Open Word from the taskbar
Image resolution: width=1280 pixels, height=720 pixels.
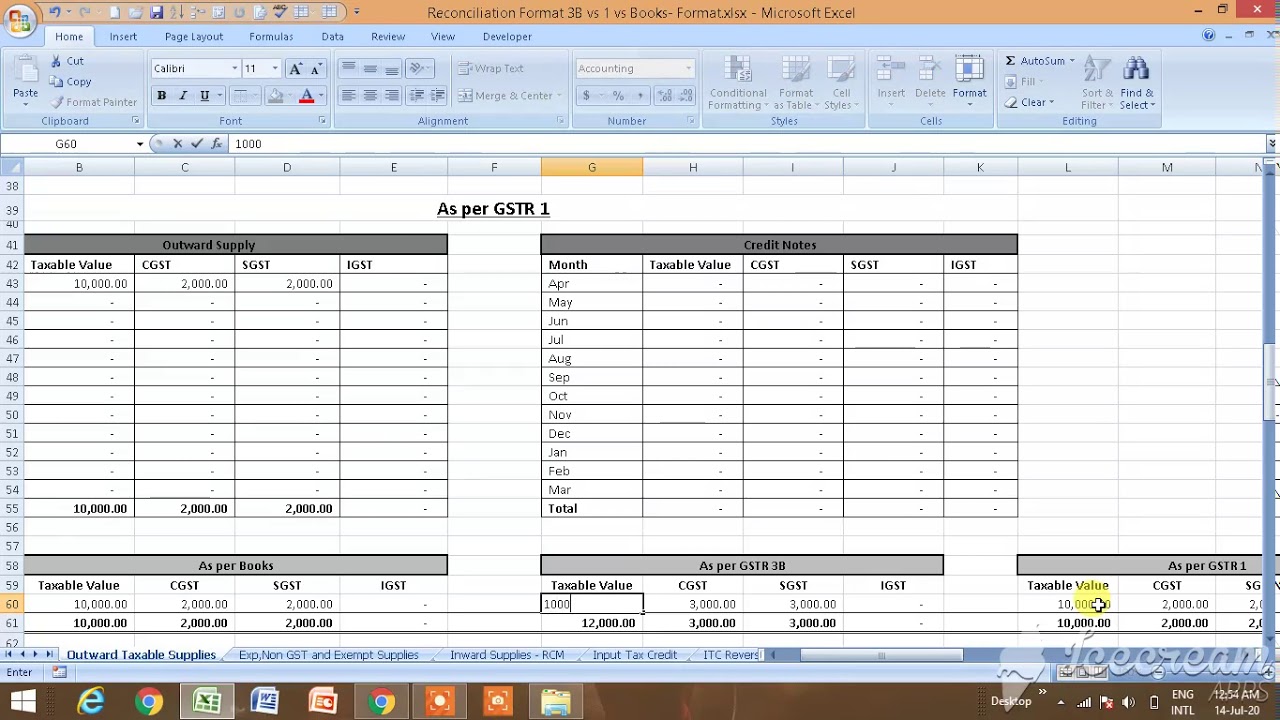pos(265,701)
